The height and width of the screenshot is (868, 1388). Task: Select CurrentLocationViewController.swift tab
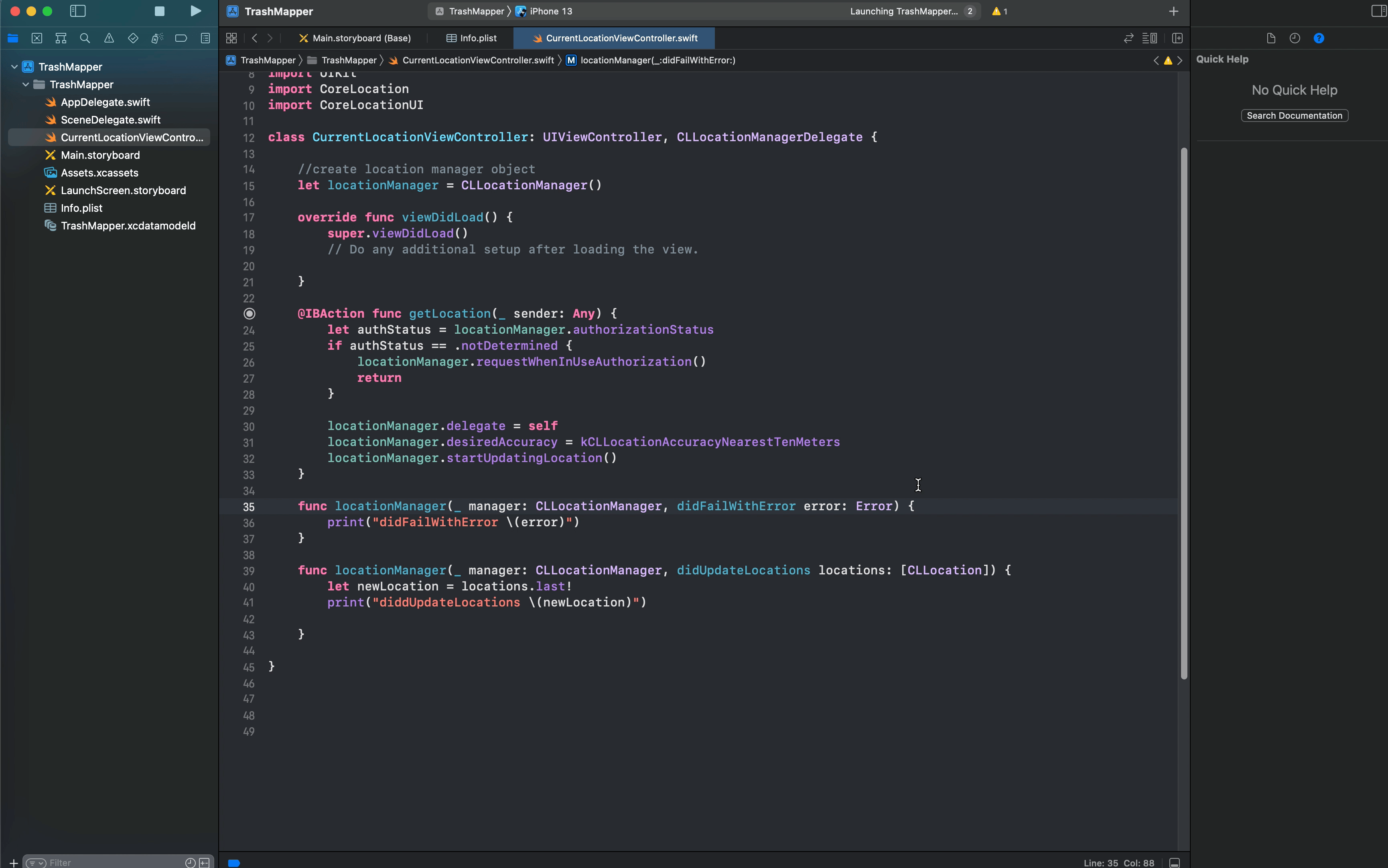pos(614,38)
